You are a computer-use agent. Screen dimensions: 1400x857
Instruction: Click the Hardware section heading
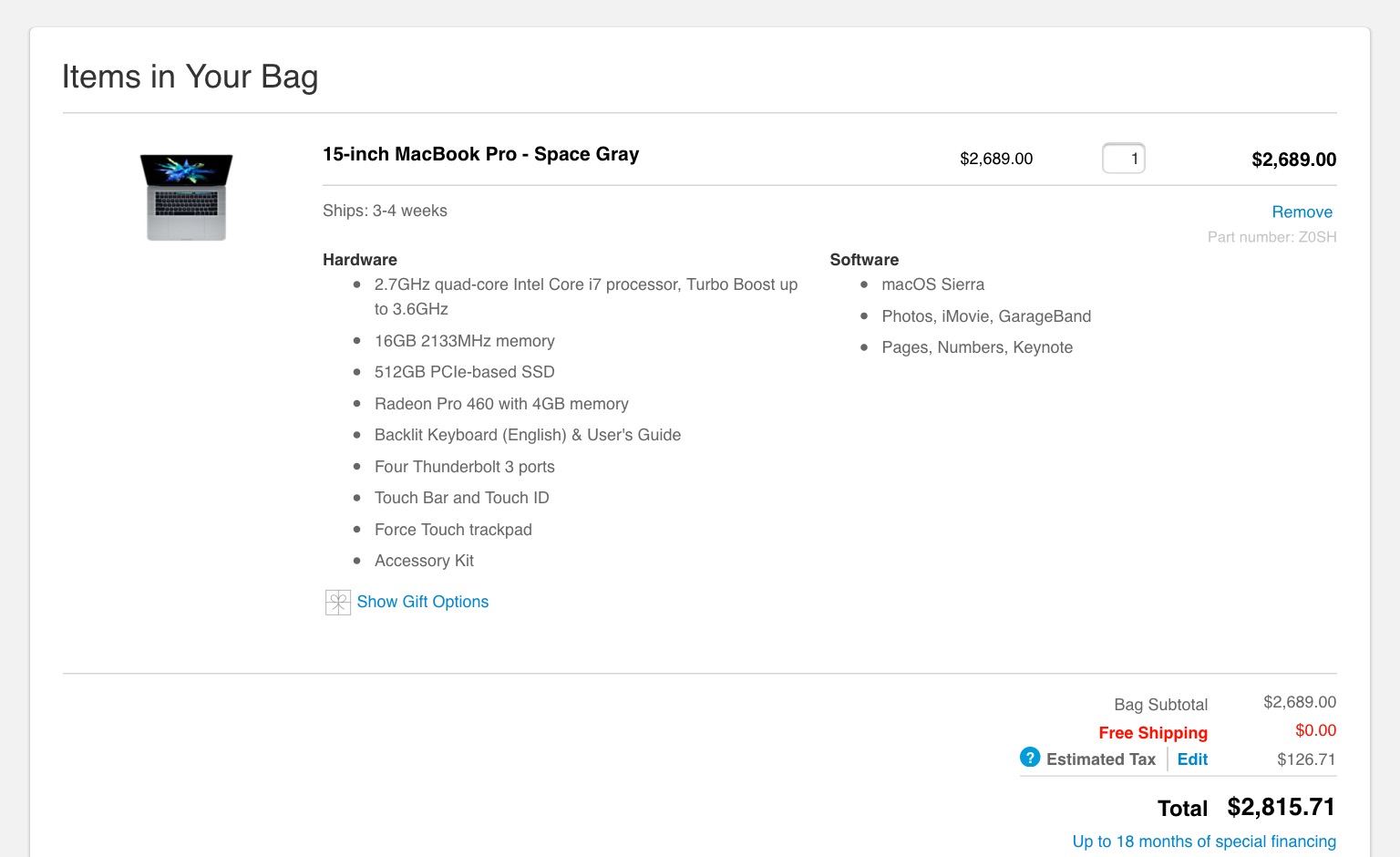(x=360, y=260)
